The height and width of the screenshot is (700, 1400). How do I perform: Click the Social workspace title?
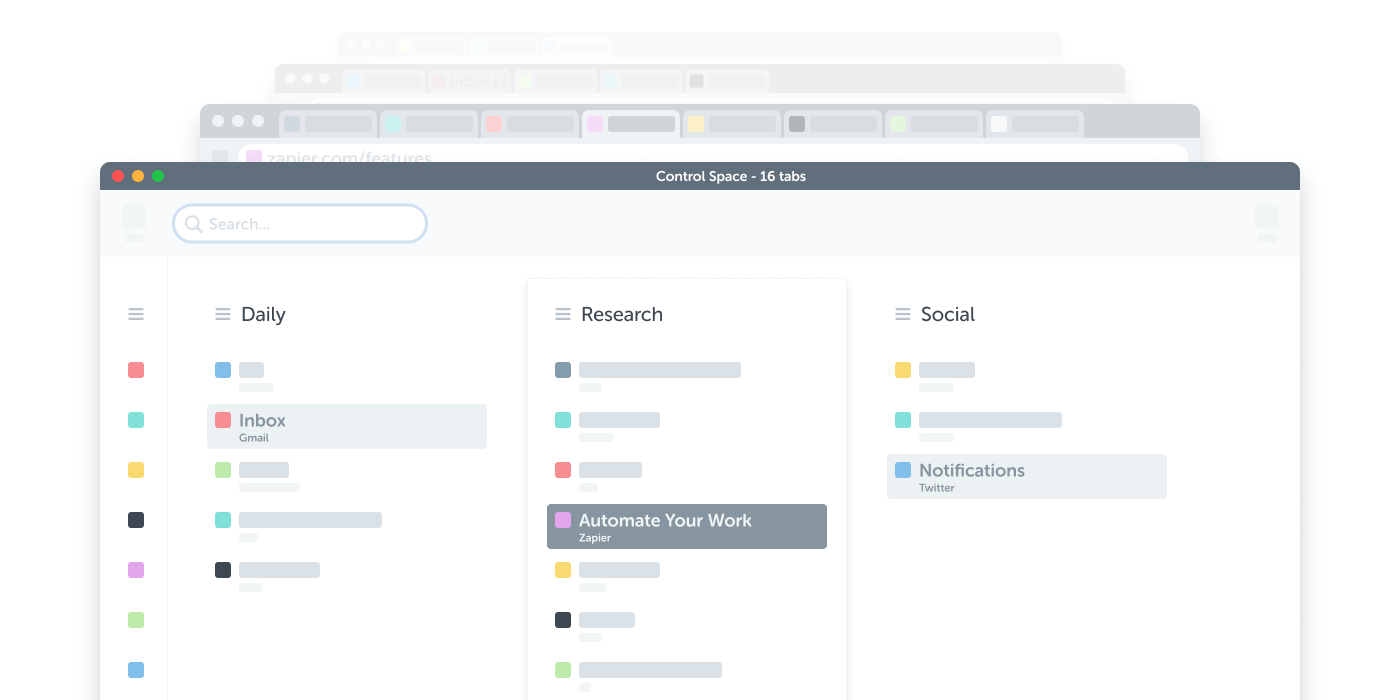coord(947,314)
